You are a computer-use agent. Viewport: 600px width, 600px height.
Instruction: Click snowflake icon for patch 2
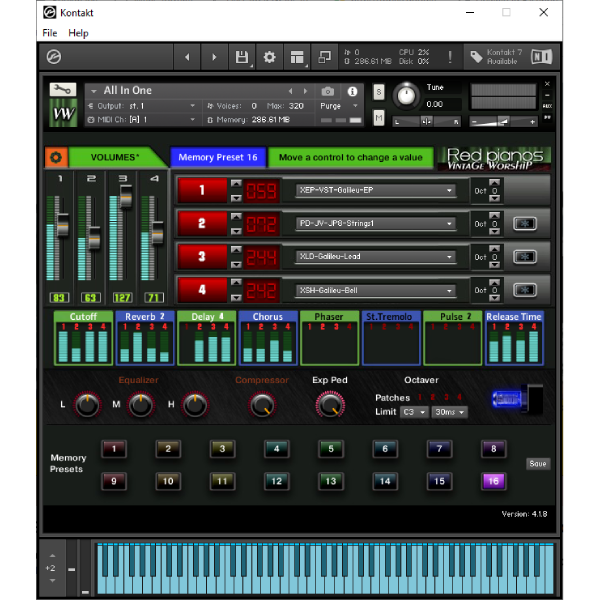click(525, 223)
